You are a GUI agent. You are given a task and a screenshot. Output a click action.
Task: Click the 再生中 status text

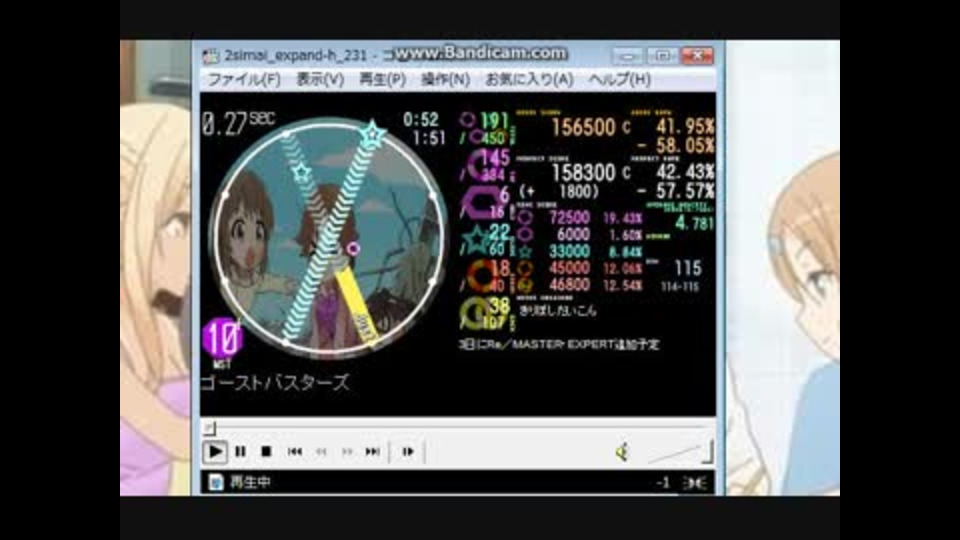(x=250, y=482)
